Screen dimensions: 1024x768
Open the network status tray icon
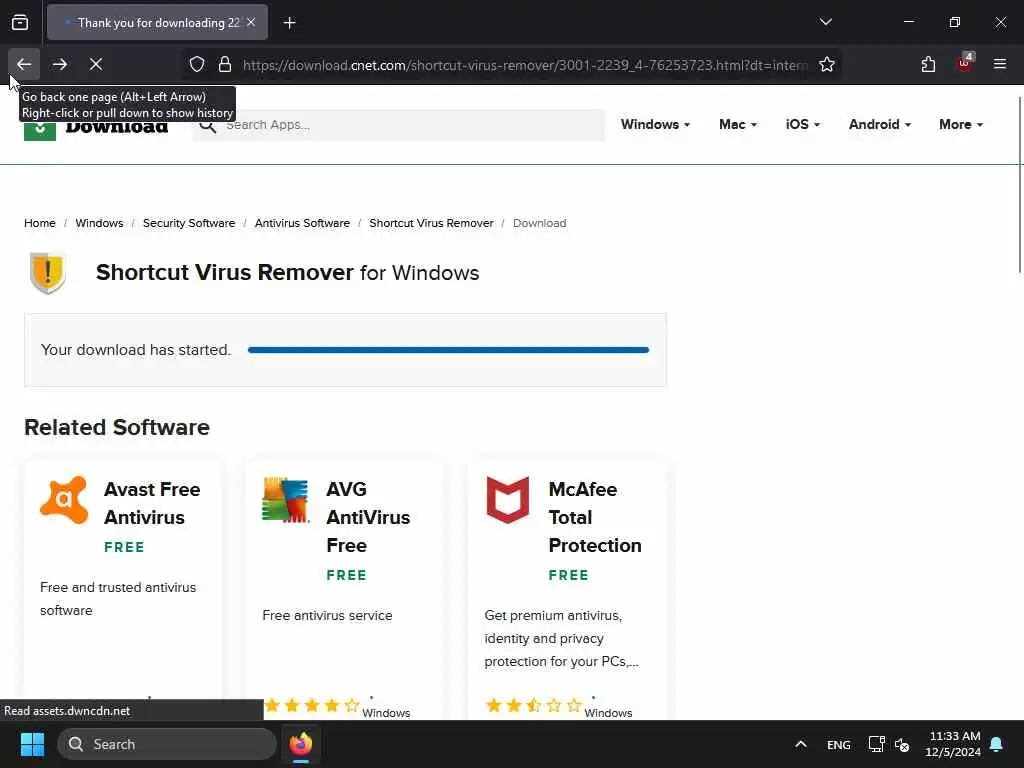pos(876,744)
